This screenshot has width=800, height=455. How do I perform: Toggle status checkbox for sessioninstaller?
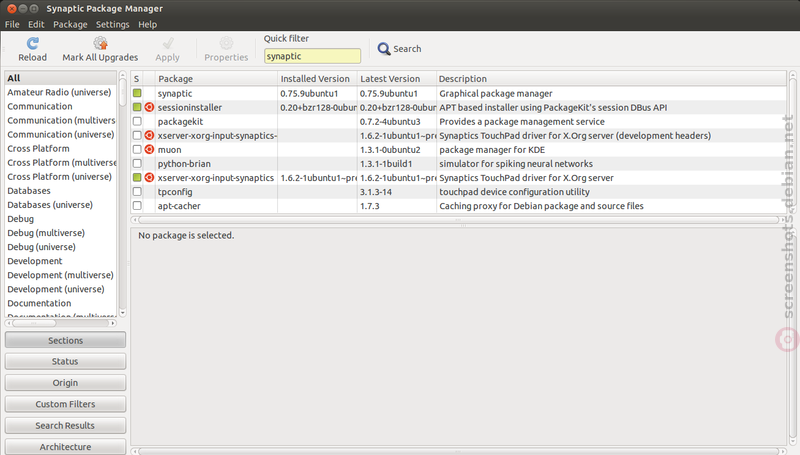tap(137, 108)
